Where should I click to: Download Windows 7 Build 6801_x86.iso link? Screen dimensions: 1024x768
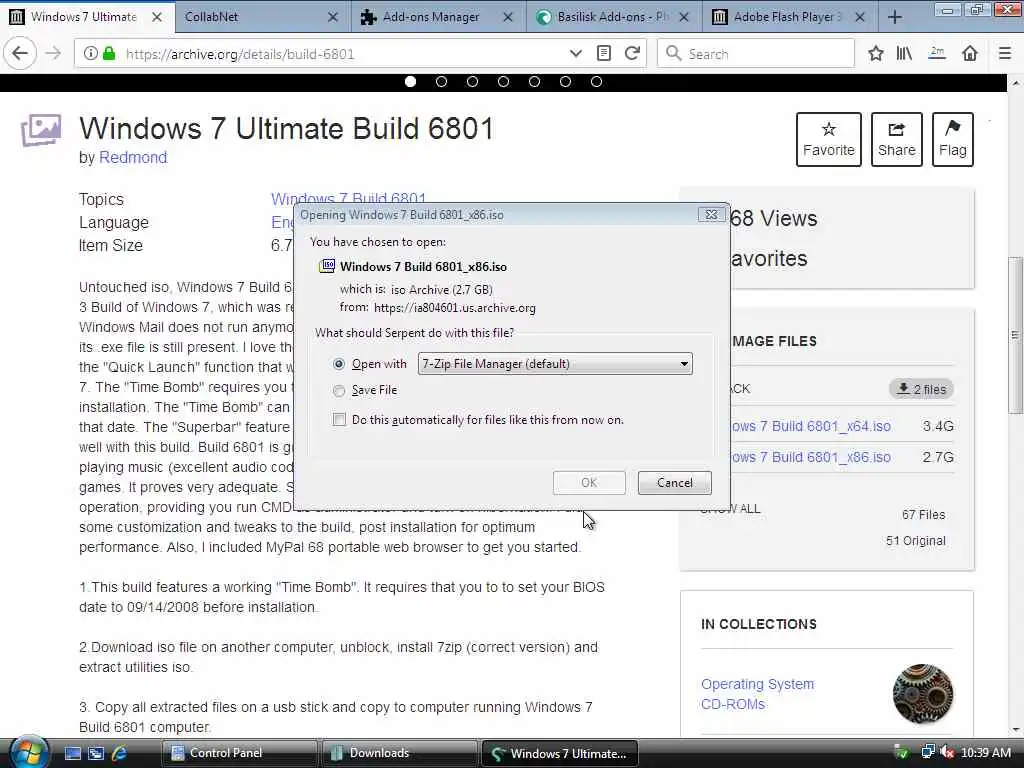point(811,457)
